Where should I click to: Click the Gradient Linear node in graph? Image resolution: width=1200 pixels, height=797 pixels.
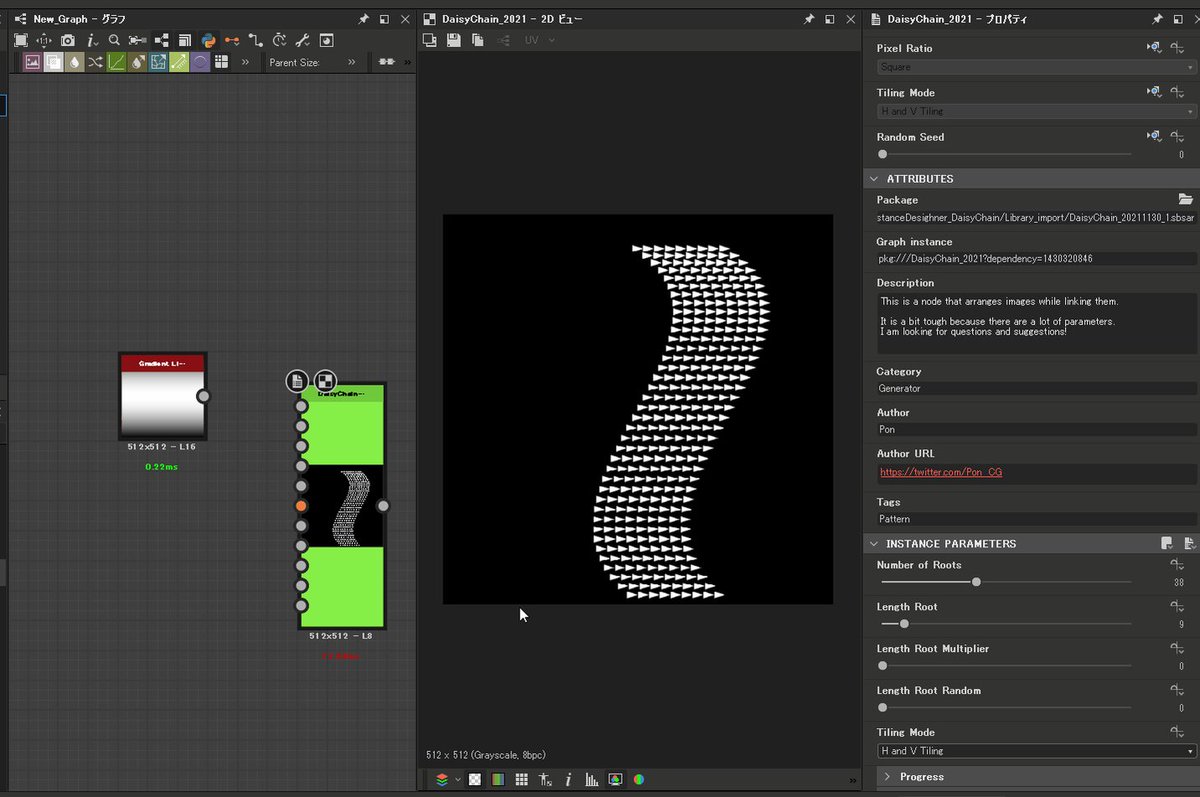coord(162,396)
